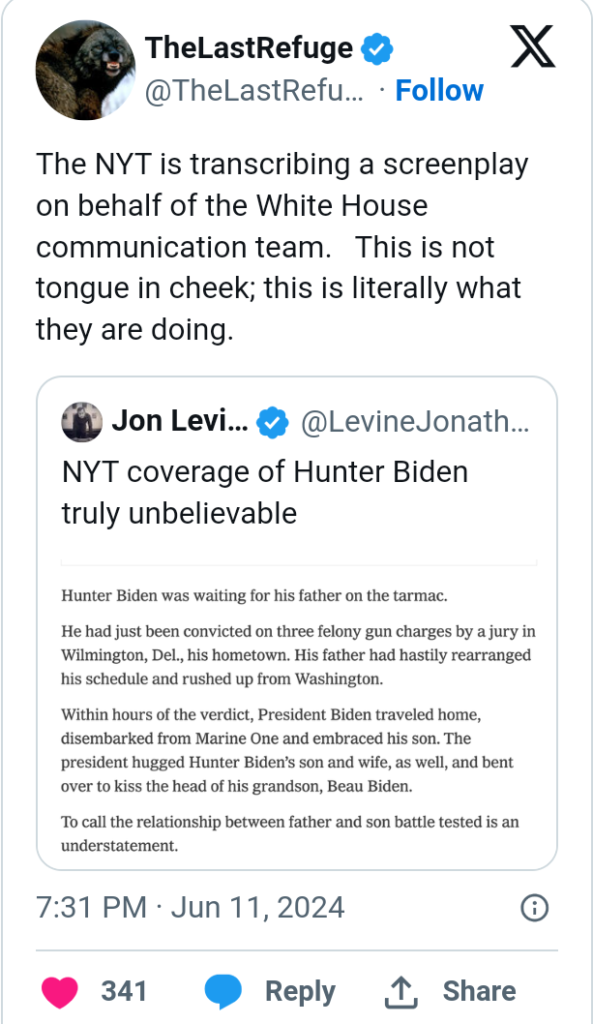The image size is (593, 1024).
Task: Open TheLastRefuge display name
Action: click(249, 48)
